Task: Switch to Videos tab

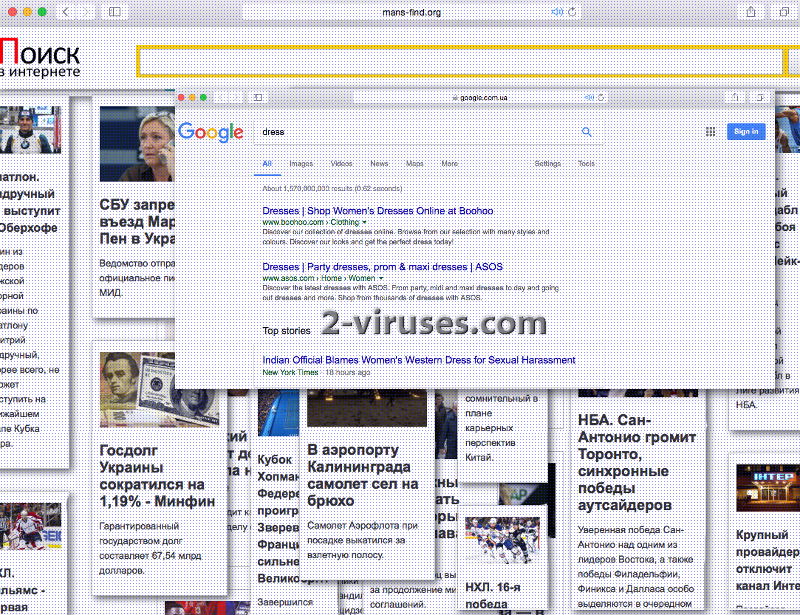Action: coord(341,164)
